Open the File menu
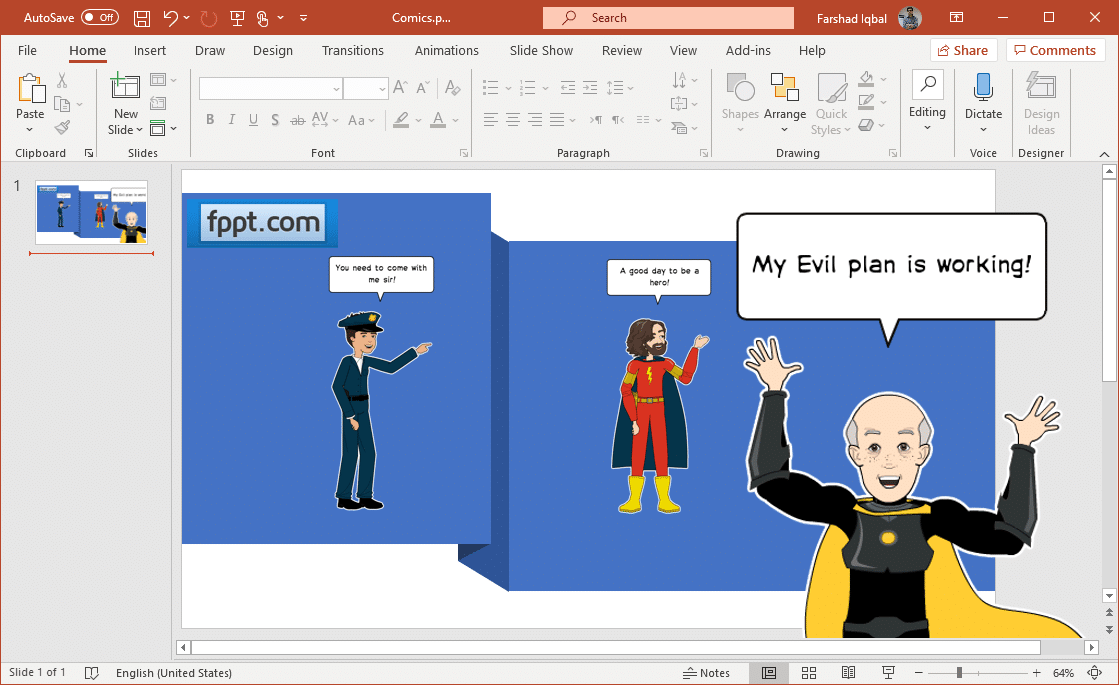This screenshot has height=685, width=1119. 27,51
